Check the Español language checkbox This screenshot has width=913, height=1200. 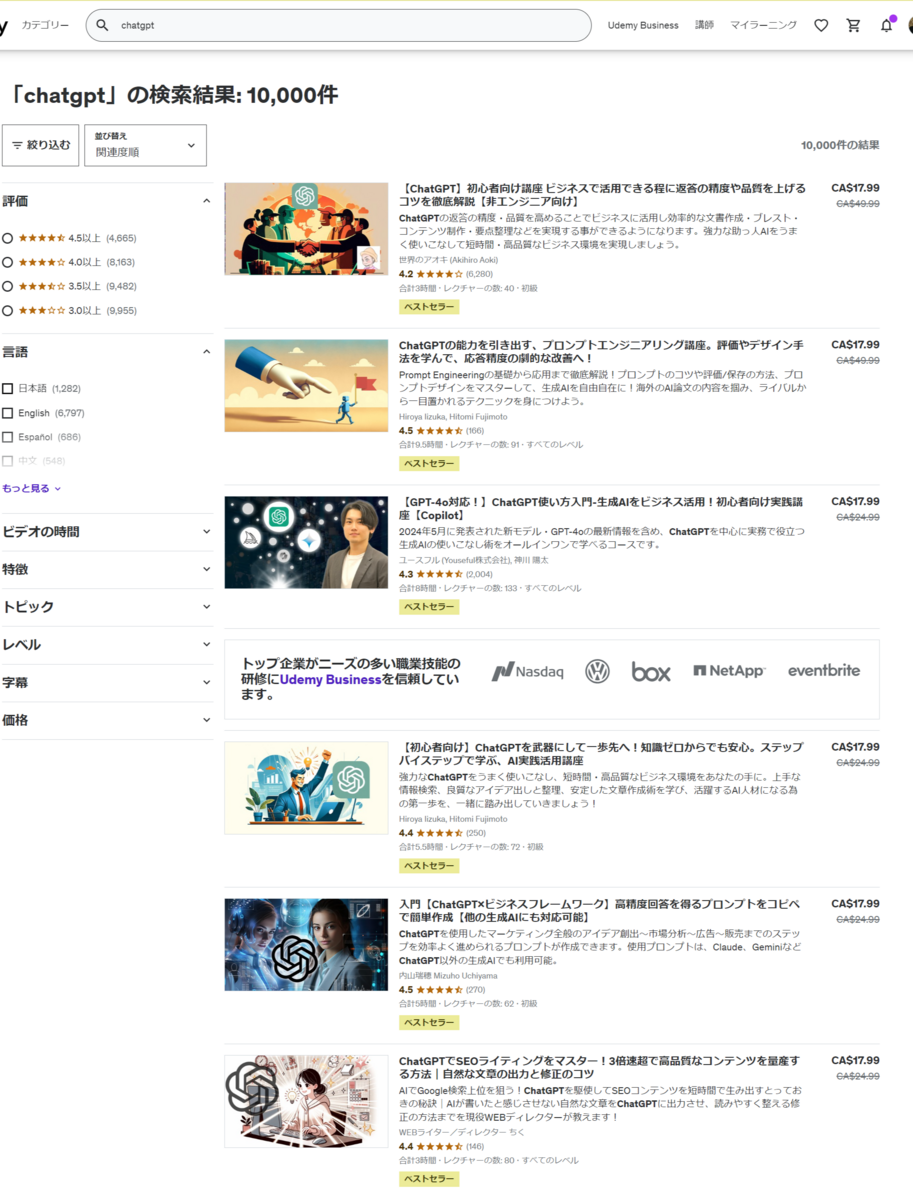pyautogui.click(x=8, y=437)
